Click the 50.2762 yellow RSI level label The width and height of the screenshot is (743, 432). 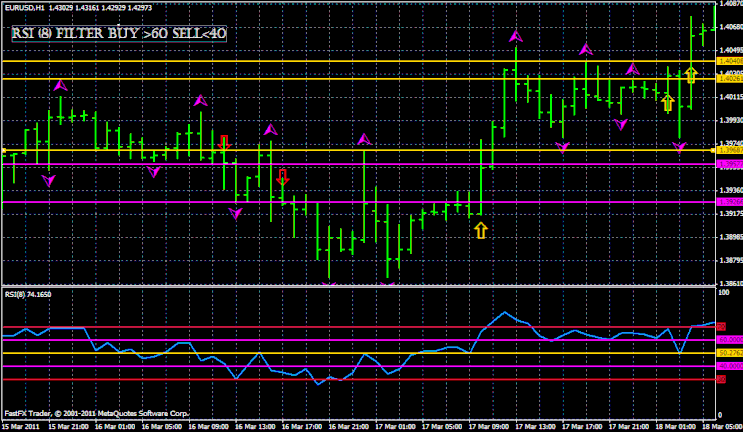click(730, 353)
